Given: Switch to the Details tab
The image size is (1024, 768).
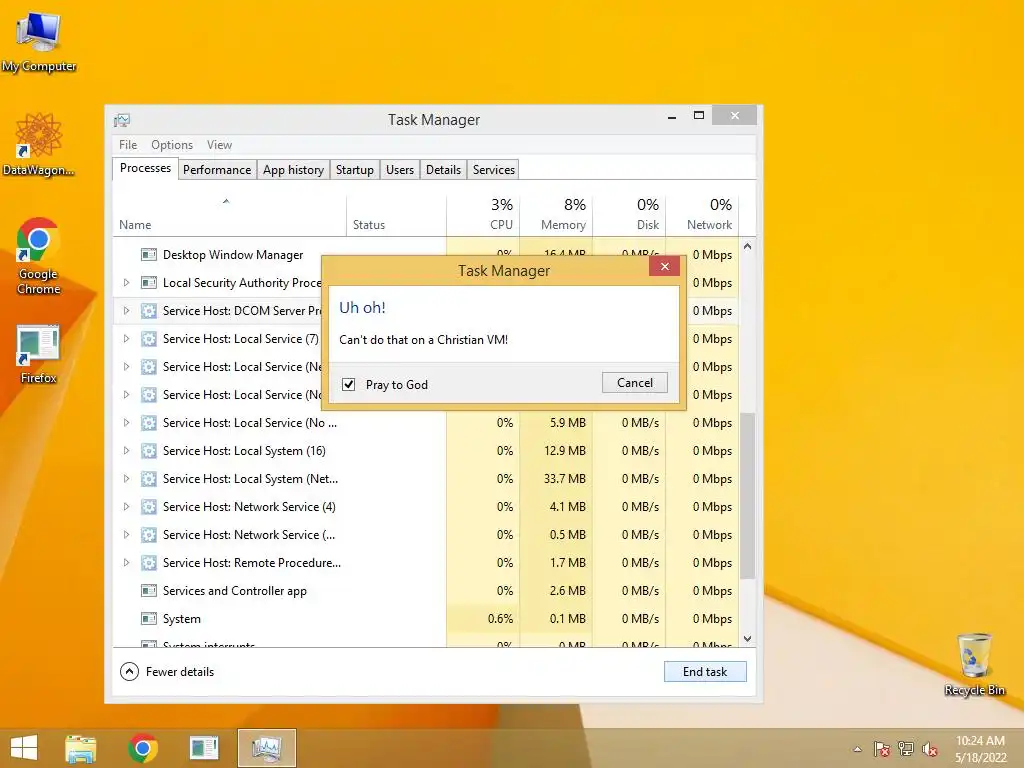Looking at the screenshot, I should coord(443,170).
